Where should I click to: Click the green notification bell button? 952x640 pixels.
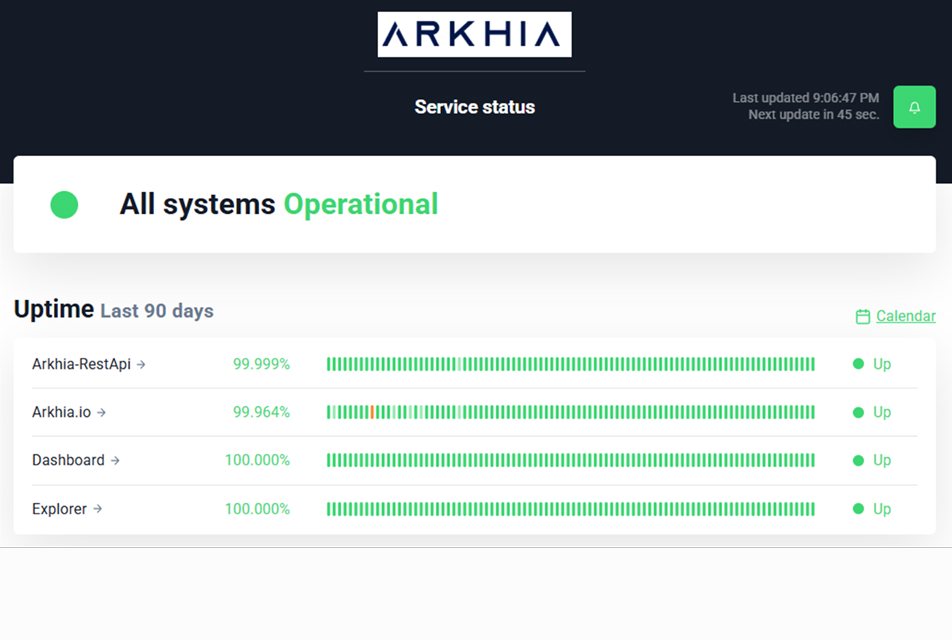pyautogui.click(x=914, y=107)
